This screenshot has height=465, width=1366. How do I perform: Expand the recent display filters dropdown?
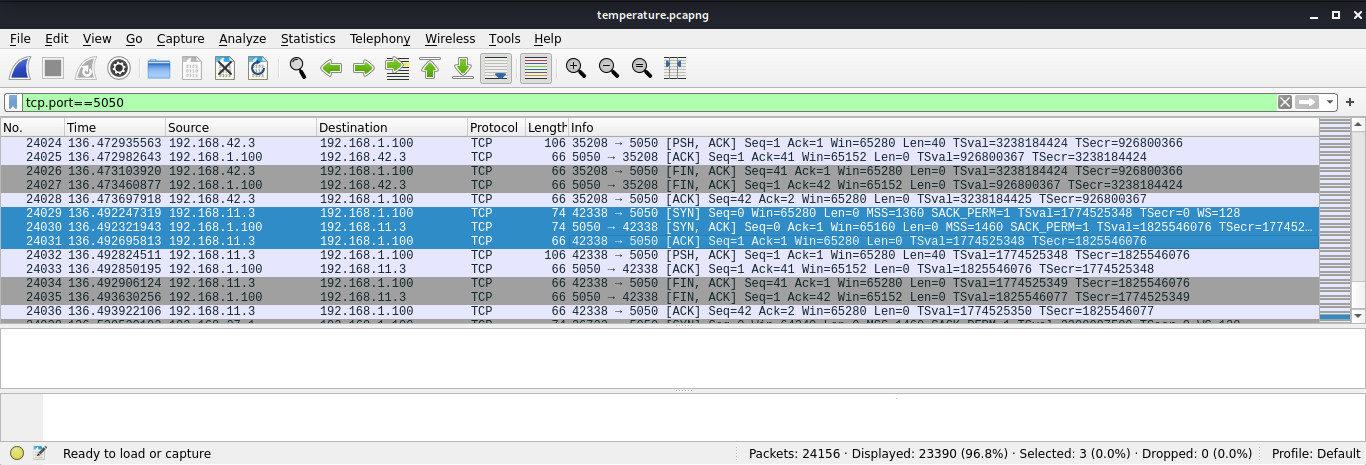[x=1330, y=102]
